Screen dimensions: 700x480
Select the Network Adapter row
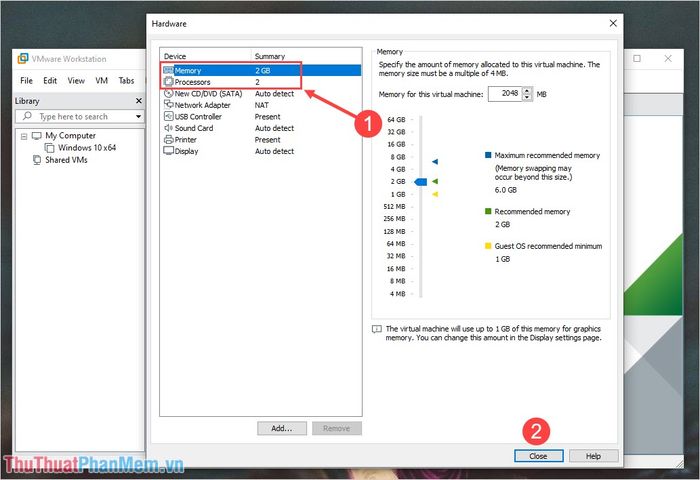(261, 105)
